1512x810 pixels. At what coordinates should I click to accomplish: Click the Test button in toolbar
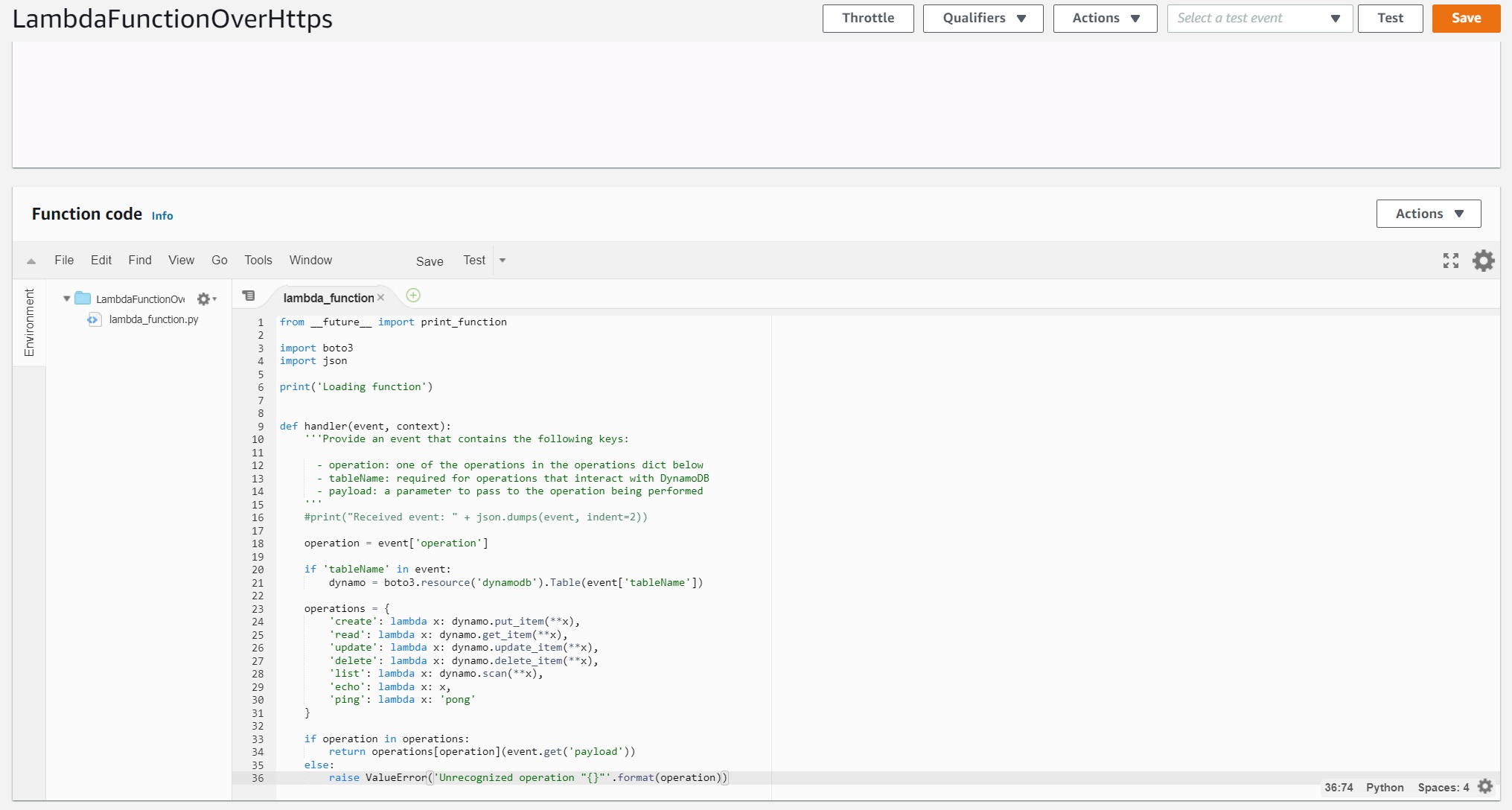click(474, 261)
